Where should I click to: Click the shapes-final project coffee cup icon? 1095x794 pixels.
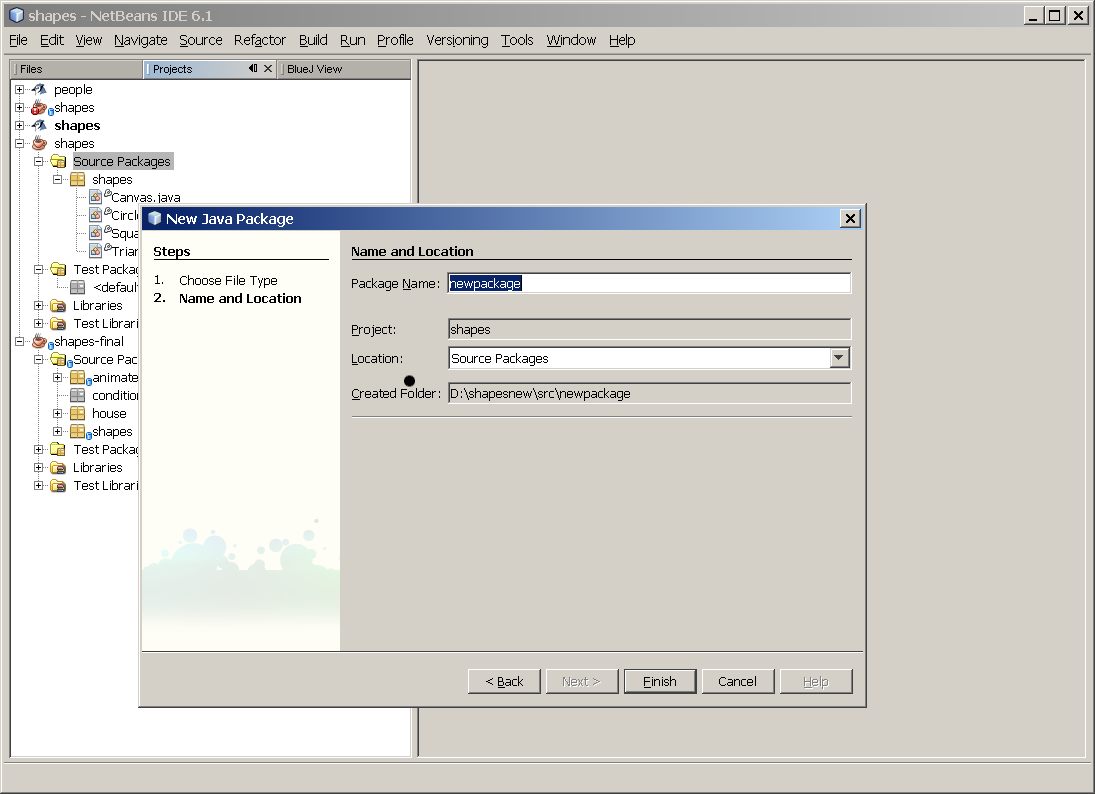click(x=39, y=341)
